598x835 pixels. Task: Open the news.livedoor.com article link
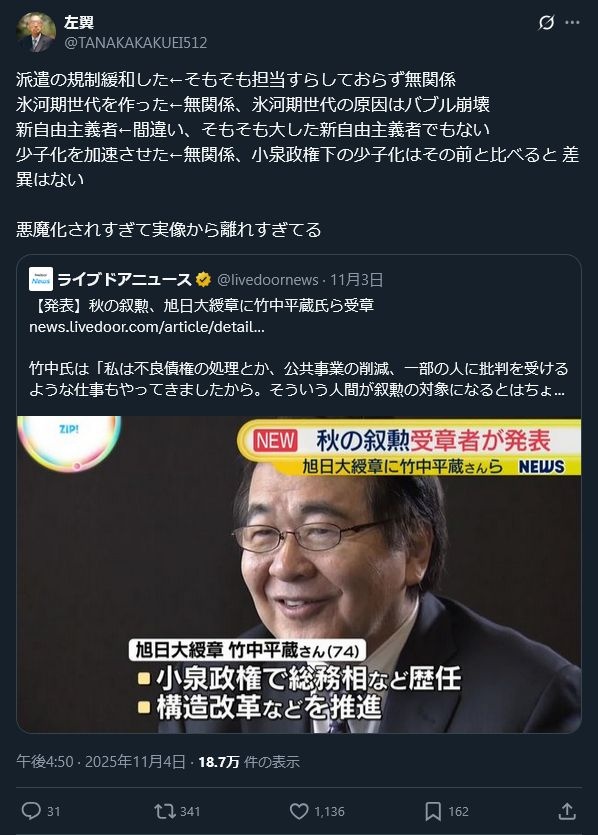(x=146, y=327)
